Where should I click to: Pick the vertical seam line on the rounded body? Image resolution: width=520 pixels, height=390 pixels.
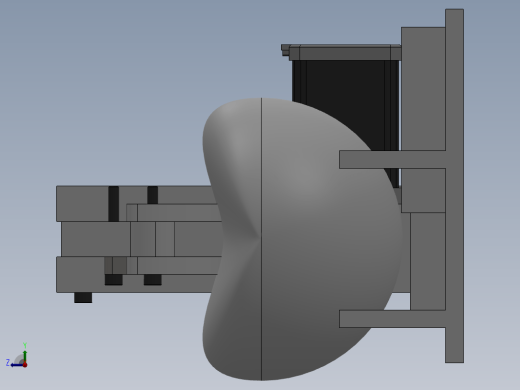[x=261, y=239]
